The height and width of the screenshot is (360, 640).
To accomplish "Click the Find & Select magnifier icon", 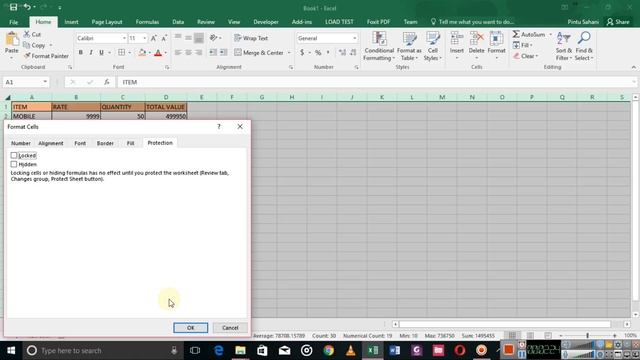I will pyautogui.click(x=584, y=39).
